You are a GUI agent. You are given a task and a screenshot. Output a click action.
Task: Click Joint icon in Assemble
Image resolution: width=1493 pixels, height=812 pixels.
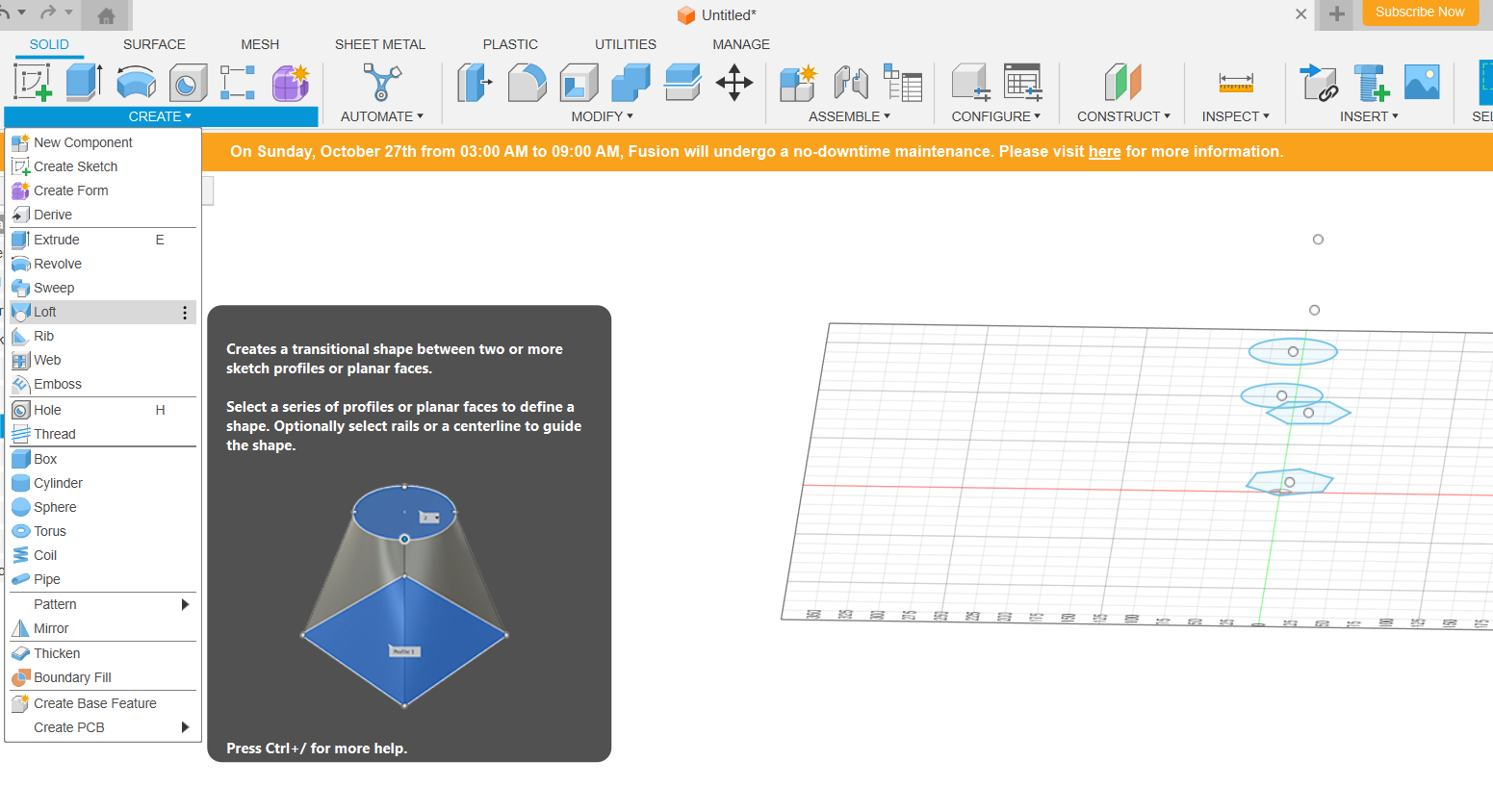click(x=851, y=83)
